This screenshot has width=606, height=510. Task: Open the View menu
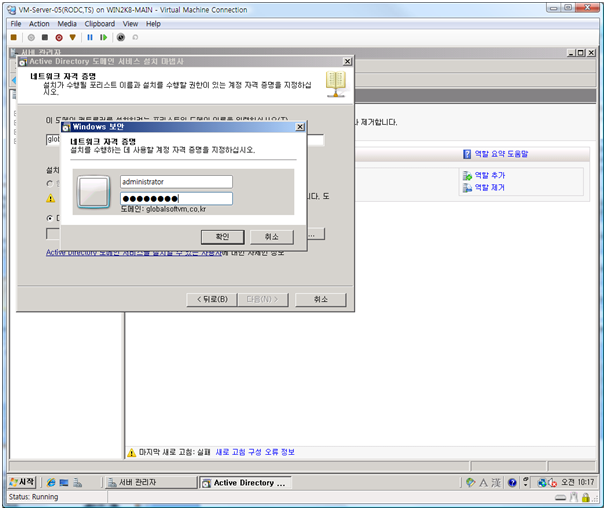(130, 24)
